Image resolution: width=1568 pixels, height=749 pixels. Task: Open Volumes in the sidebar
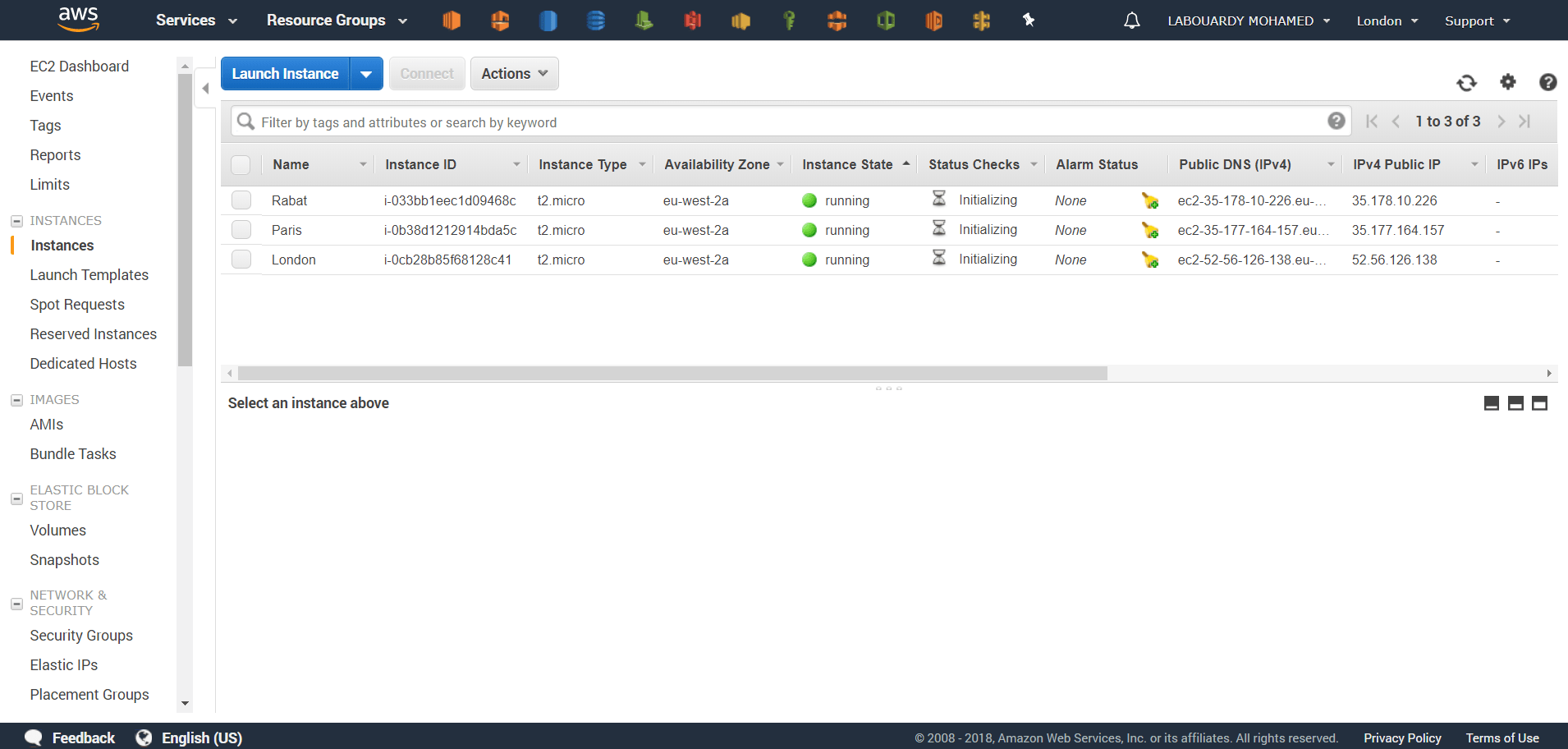[x=57, y=531]
